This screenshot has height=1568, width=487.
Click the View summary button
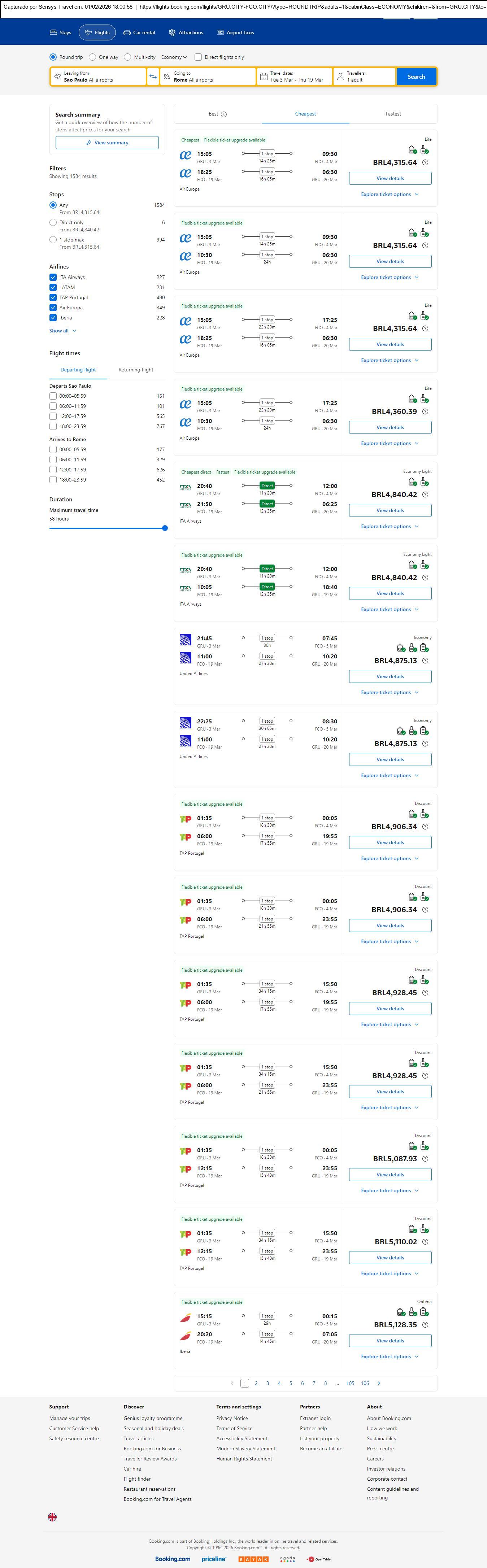[107, 143]
